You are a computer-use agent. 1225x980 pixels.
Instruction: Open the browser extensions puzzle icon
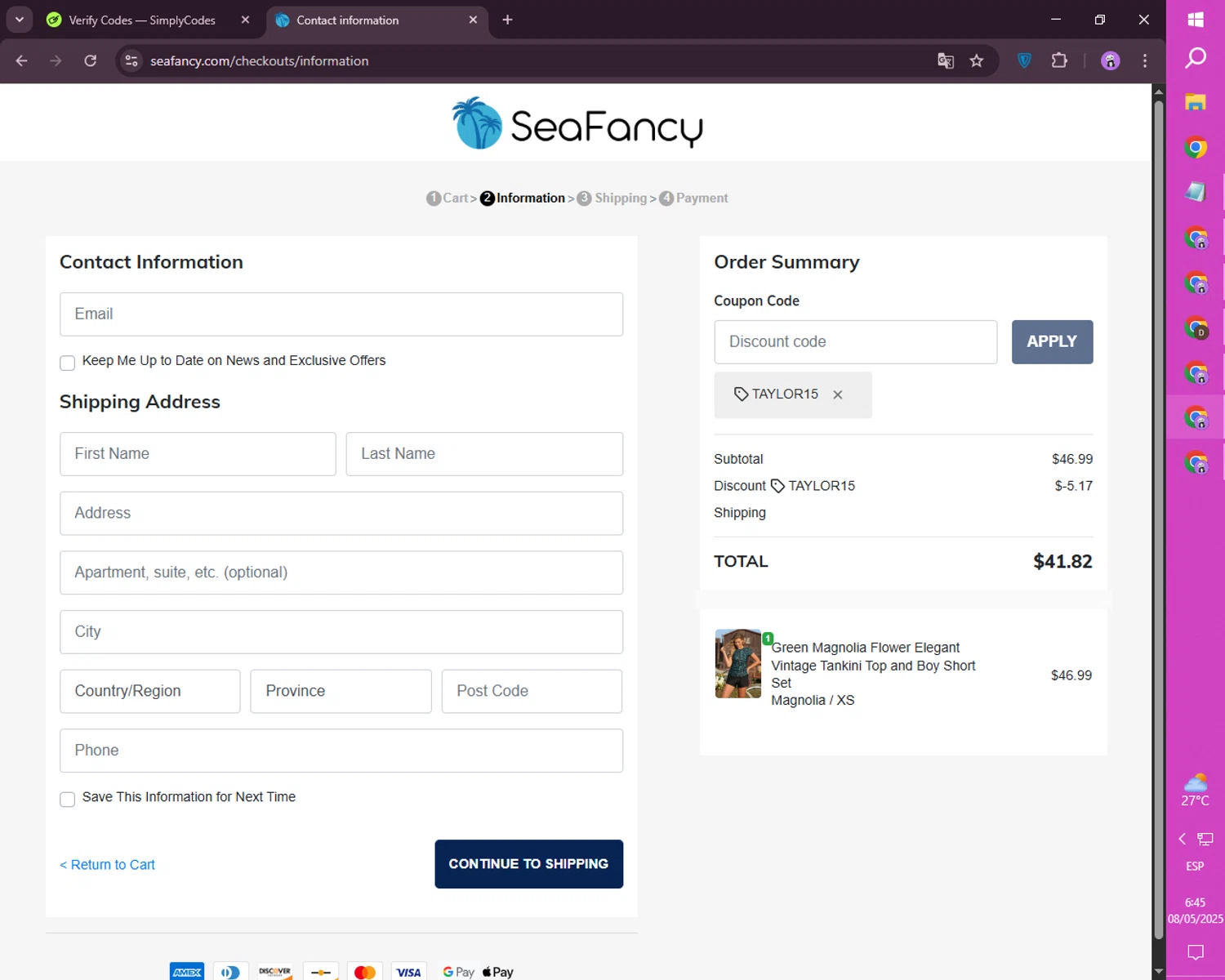click(x=1059, y=60)
